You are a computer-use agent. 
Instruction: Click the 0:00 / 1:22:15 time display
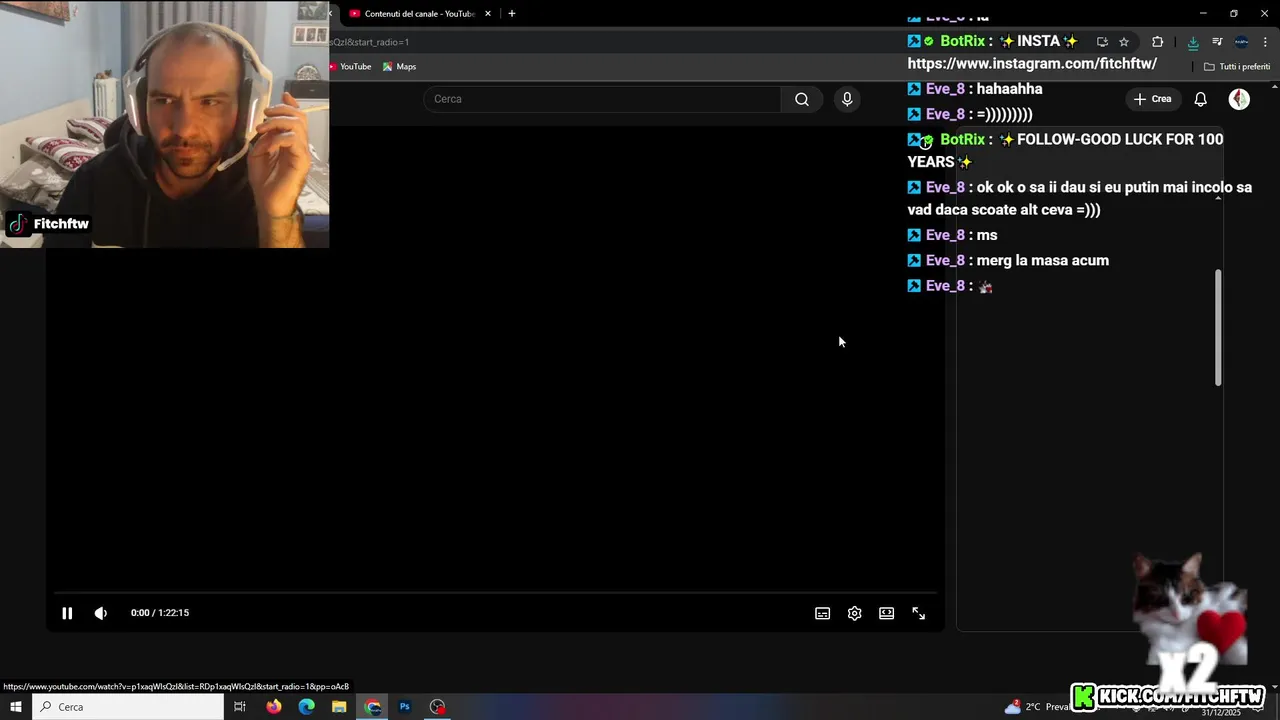click(x=160, y=613)
